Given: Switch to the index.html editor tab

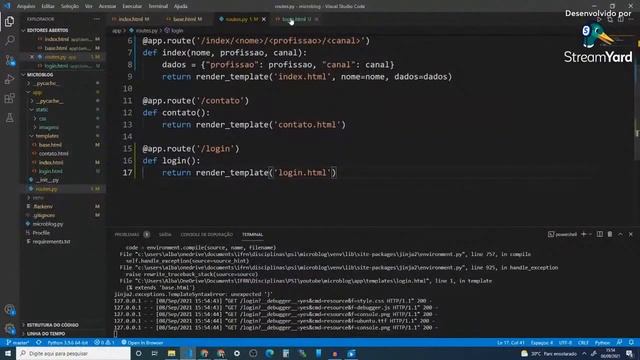Looking at the screenshot, I should (x=130, y=19).
